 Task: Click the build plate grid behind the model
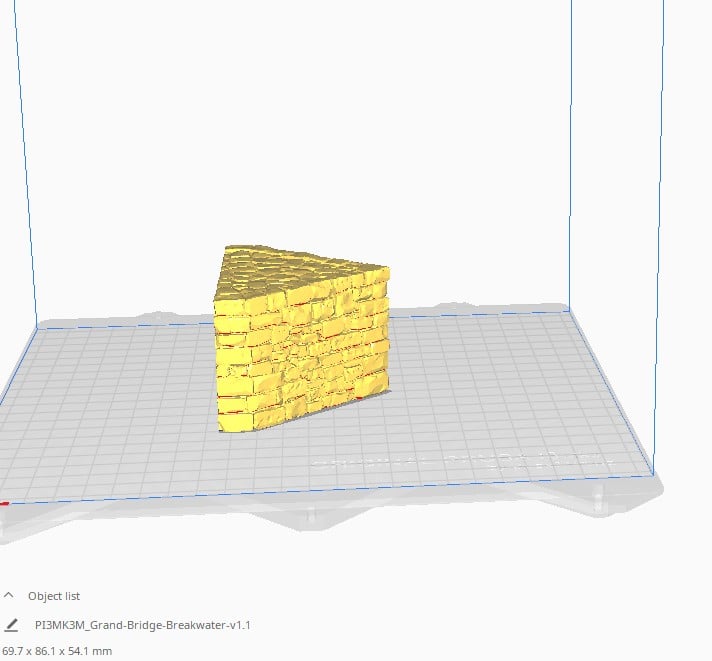pyautogui.click(x=470, y=325)
